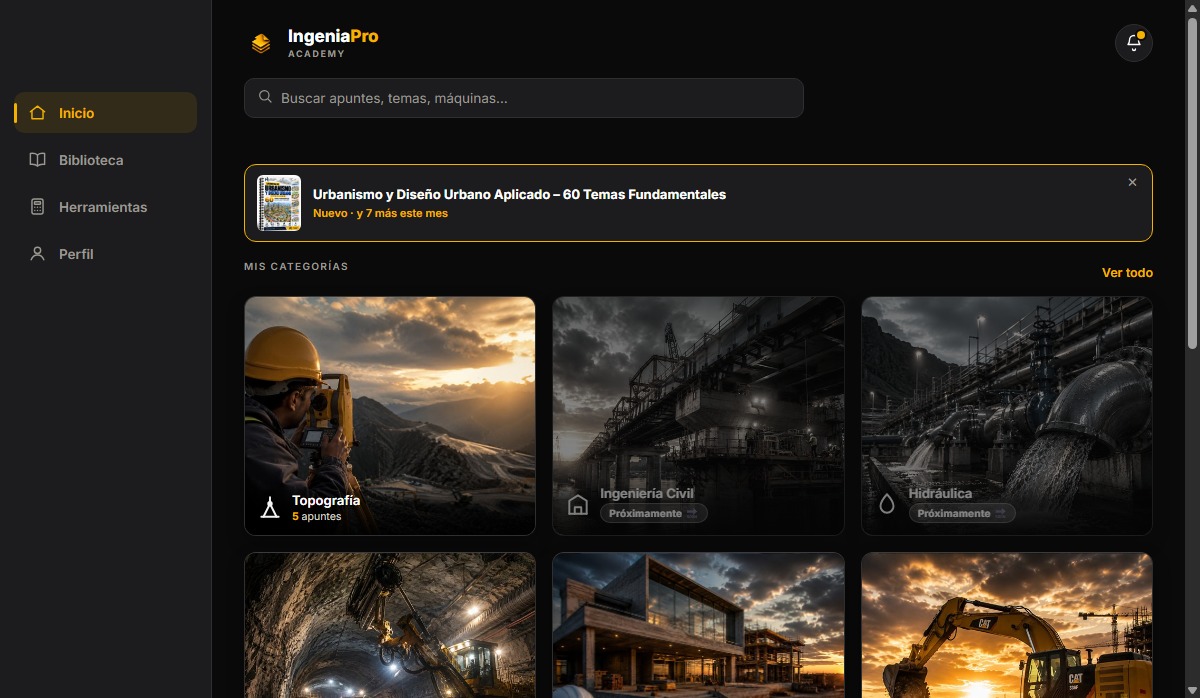Open the Herramientas menu item
This screenshot has width=1200, height=698.
105,207
